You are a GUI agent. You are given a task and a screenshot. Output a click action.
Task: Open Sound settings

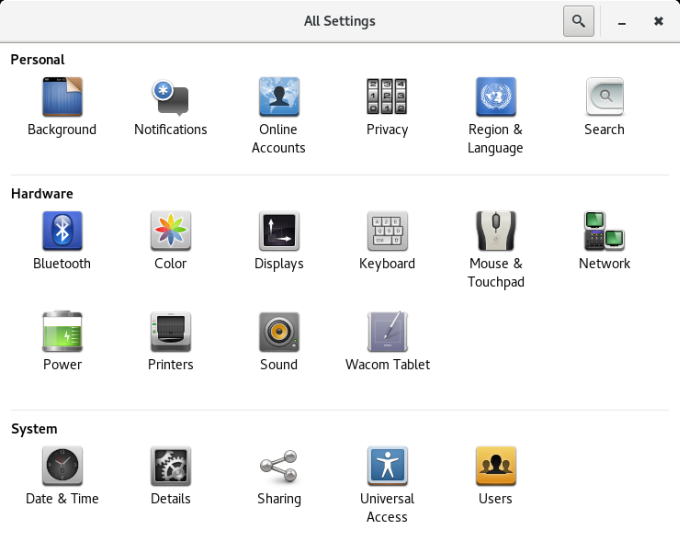(x=278, y=333)
